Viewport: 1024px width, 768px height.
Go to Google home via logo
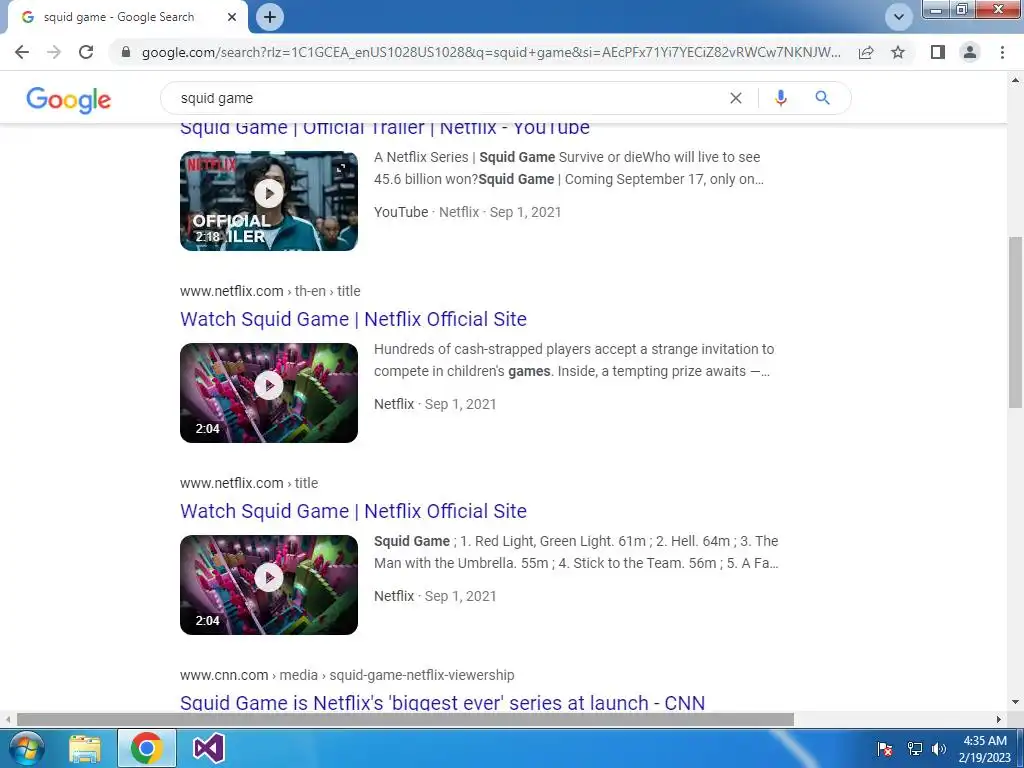tap(69, 99)
